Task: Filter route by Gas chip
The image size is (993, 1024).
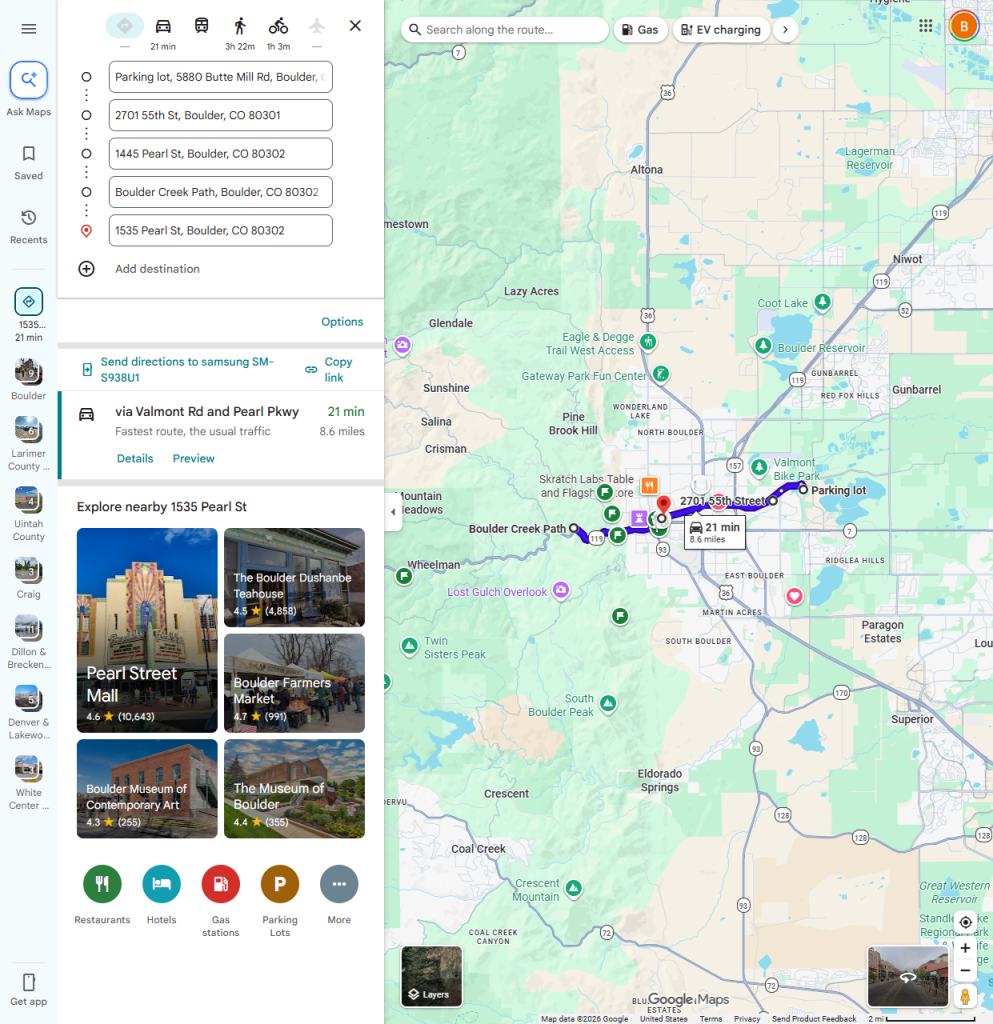Action: click(x=640, y=29)
